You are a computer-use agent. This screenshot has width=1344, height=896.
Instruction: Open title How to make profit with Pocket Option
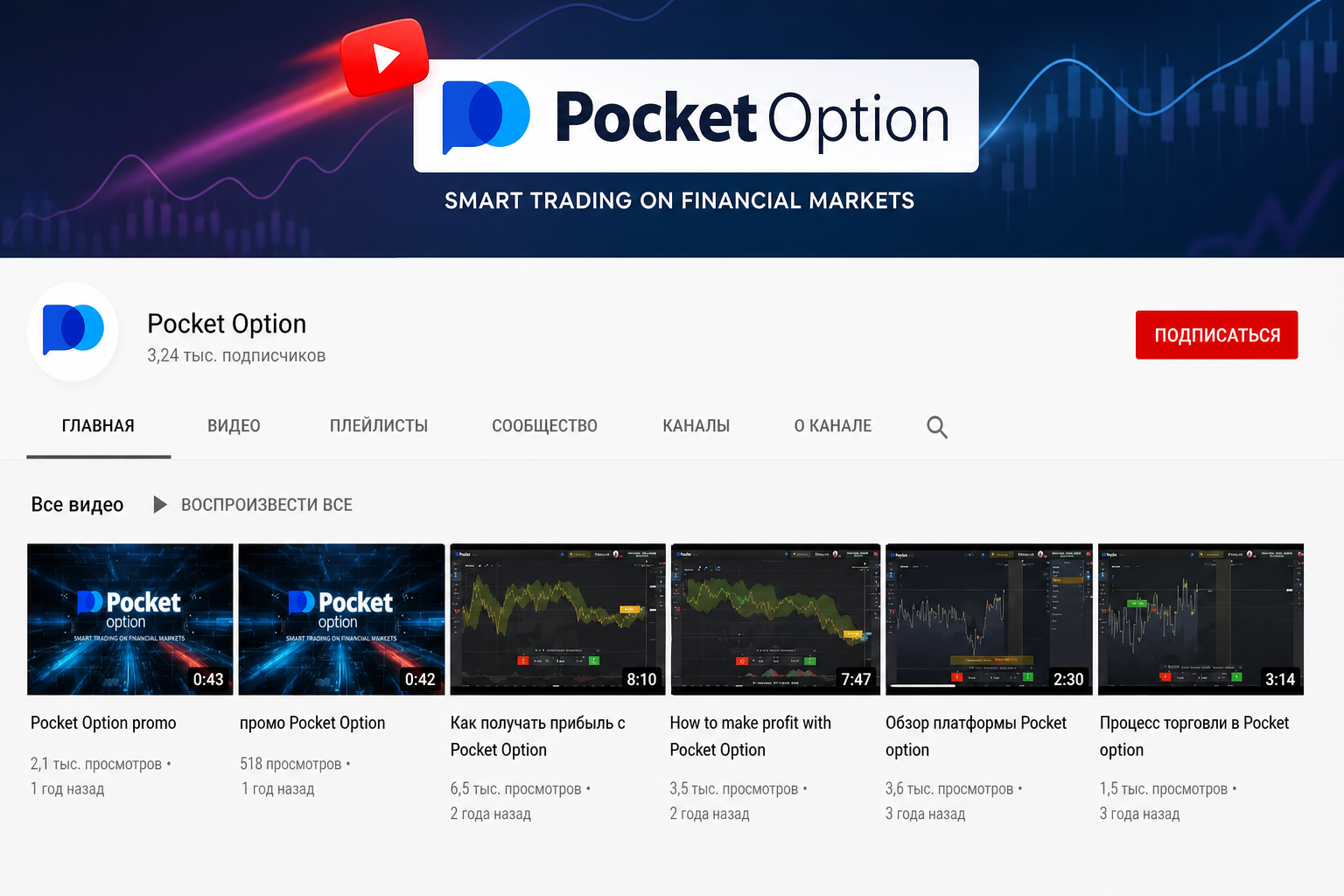[751, 736]
